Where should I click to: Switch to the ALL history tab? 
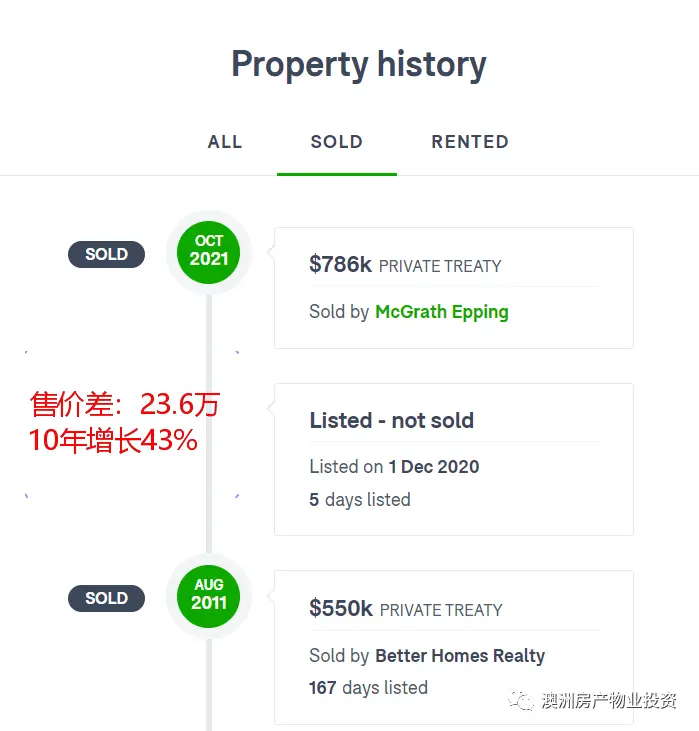tap(225, 142)
